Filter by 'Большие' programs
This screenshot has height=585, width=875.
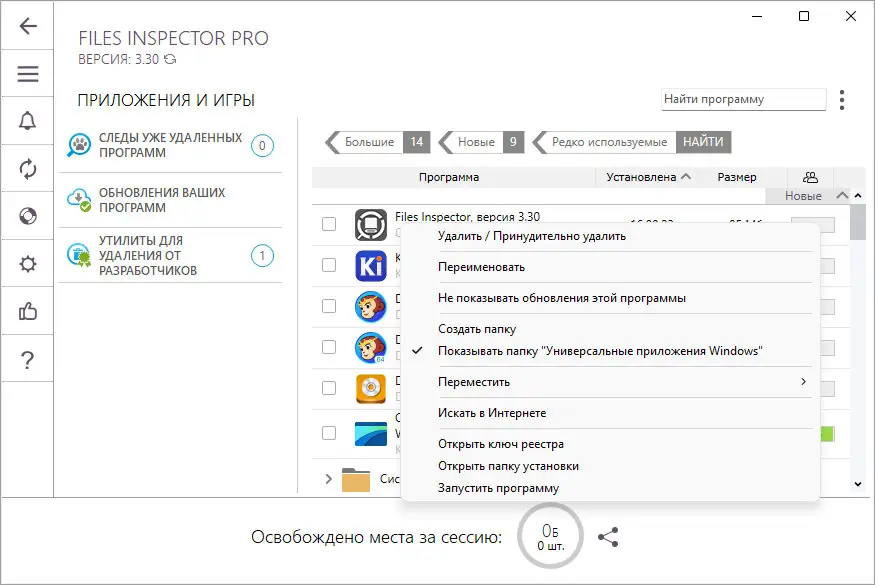pyautogui.click(x=369, y=142)
